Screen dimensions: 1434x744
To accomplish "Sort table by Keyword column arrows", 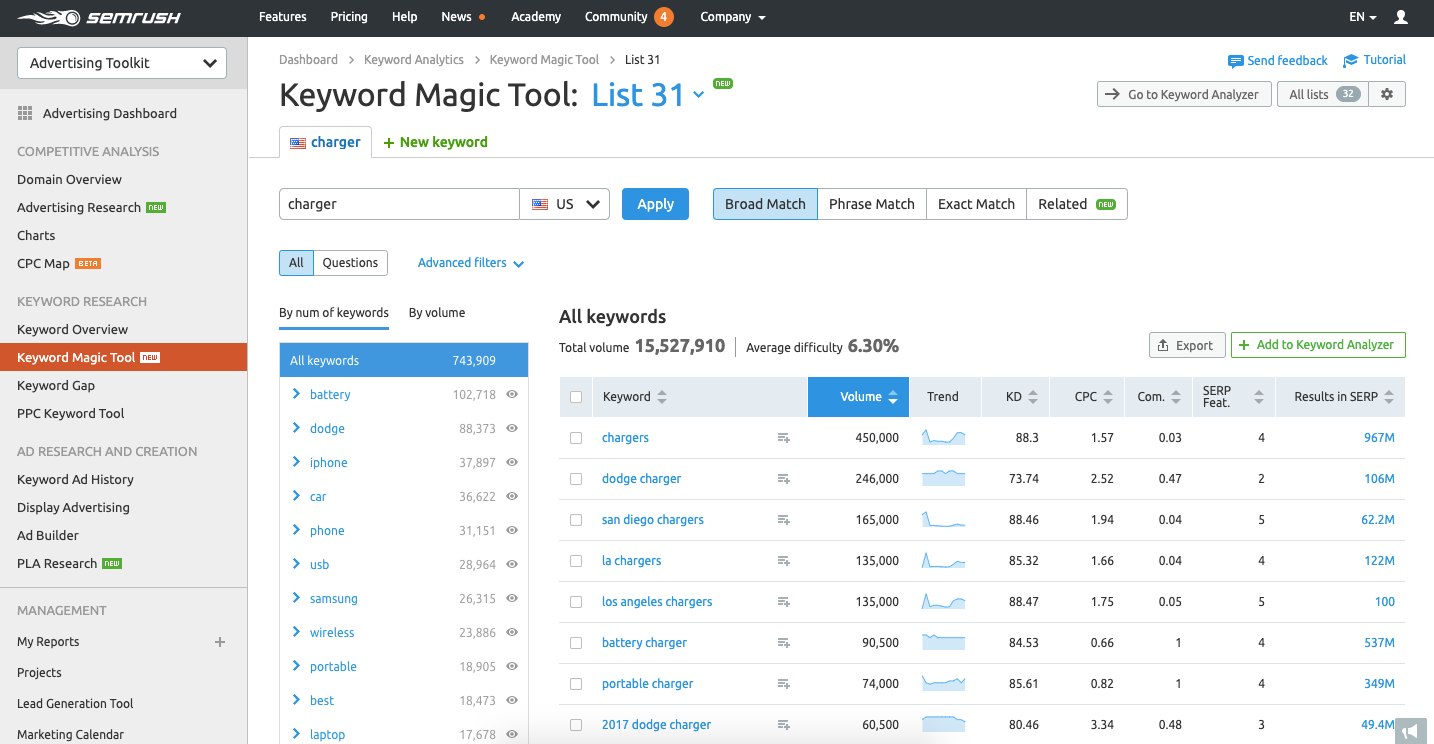I will 662,397.
